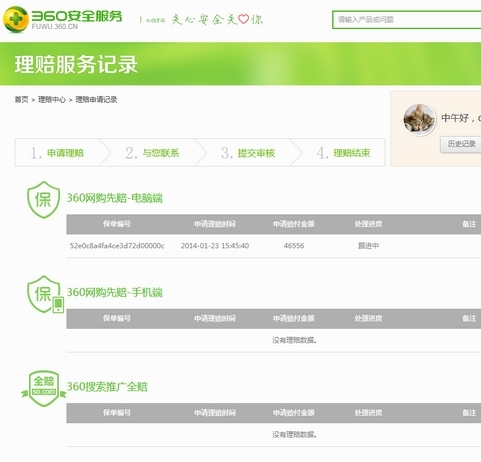Select step 2 与您联系
The width and height of the screenshot is (481, 462).
pos(153,153)
